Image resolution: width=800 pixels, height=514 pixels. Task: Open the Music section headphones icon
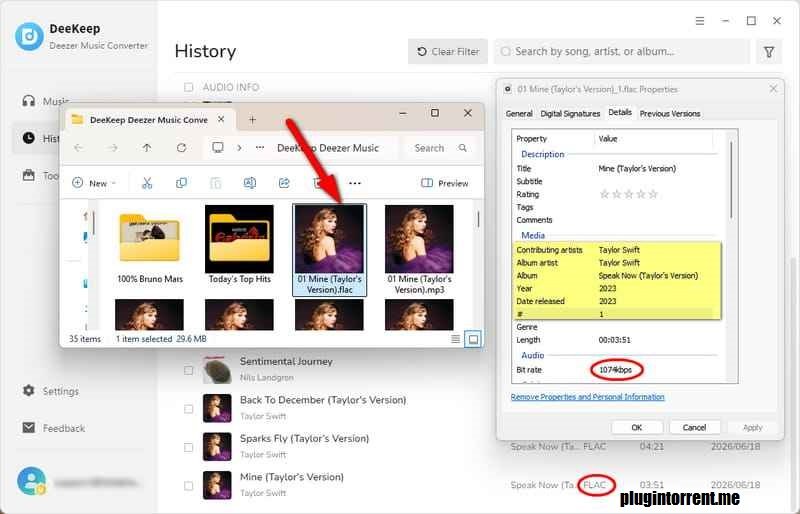click(29, 101)
